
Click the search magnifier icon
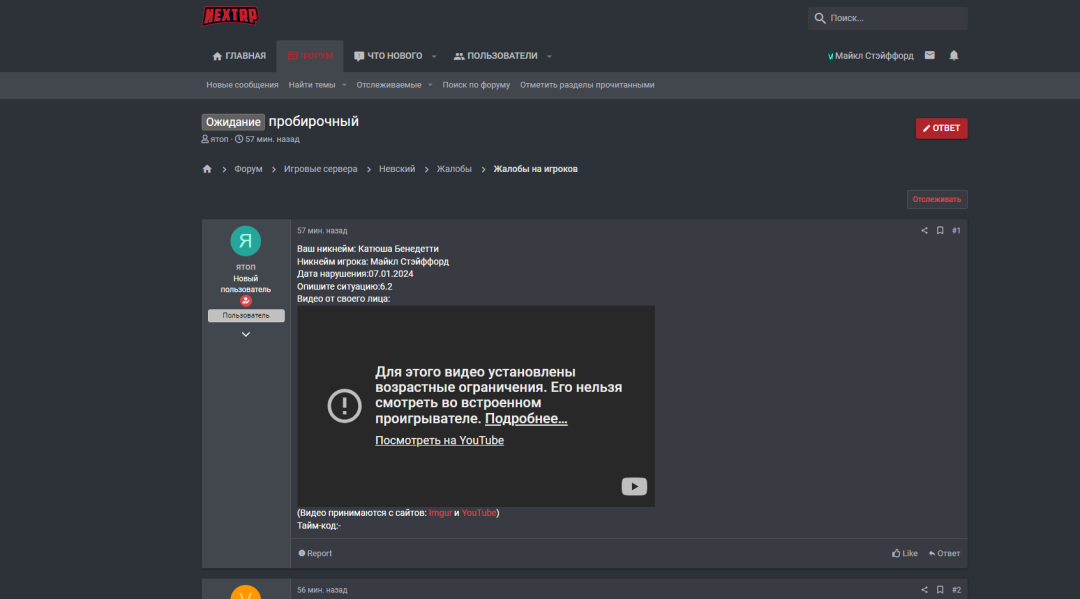click(820, 18)
